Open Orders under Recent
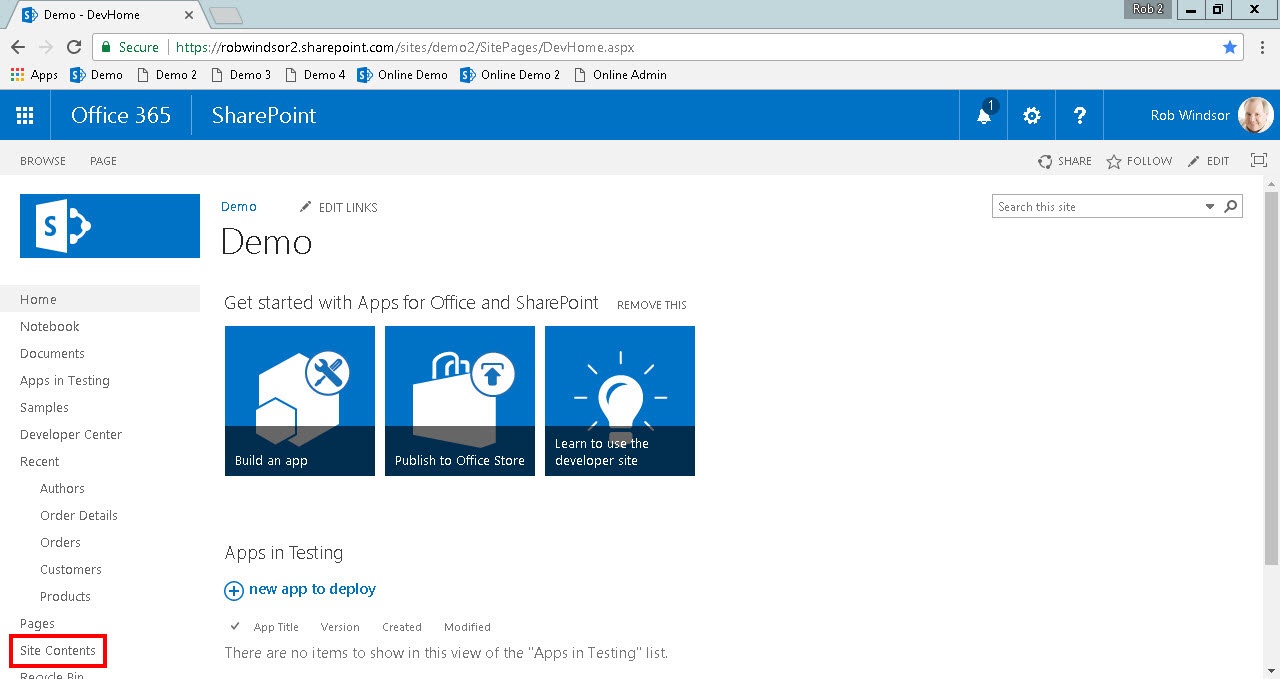This screenshot has width=1280, height=679. pyautogui.click(x=60, y=542)
